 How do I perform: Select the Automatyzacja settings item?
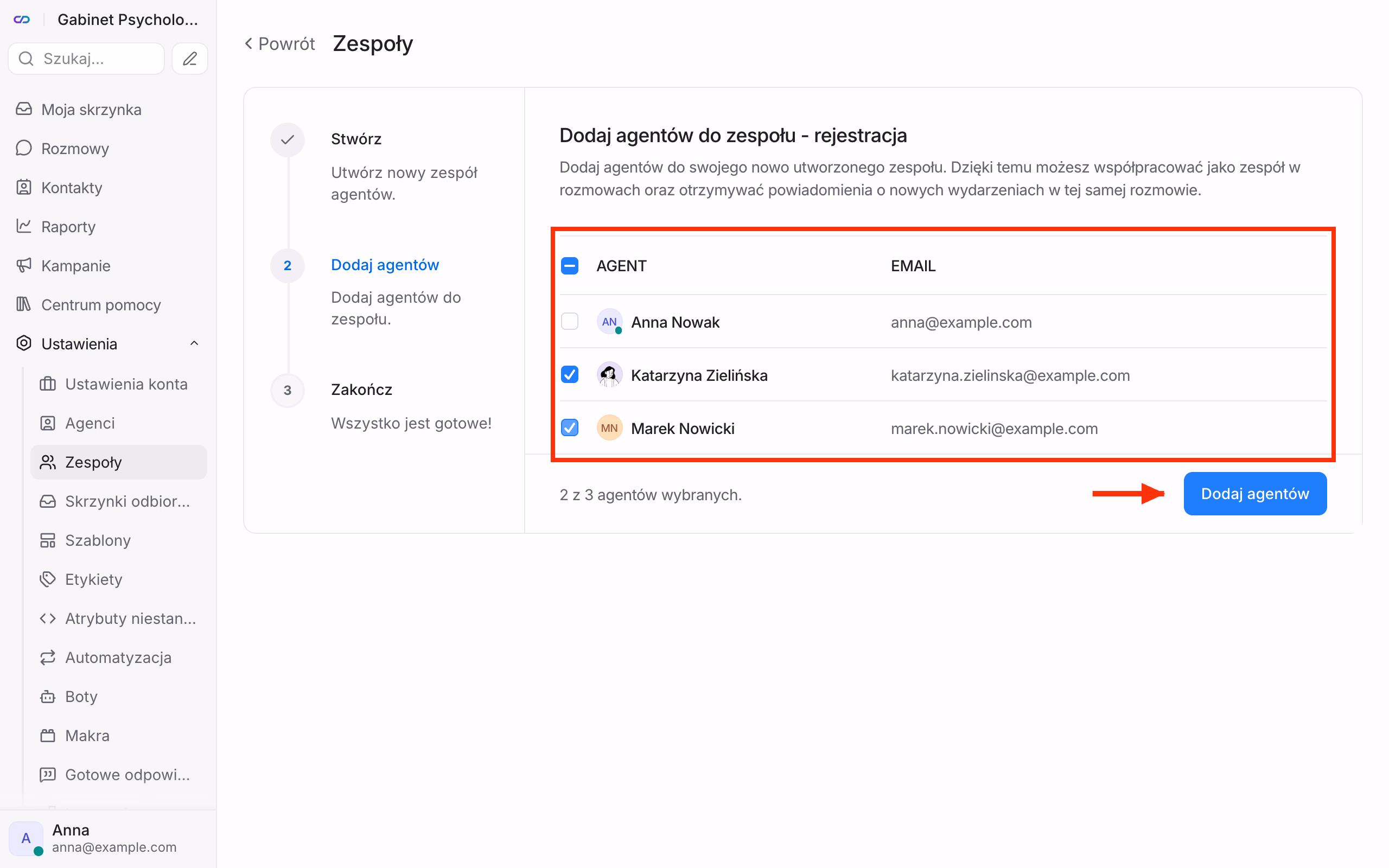pos(118,658)
